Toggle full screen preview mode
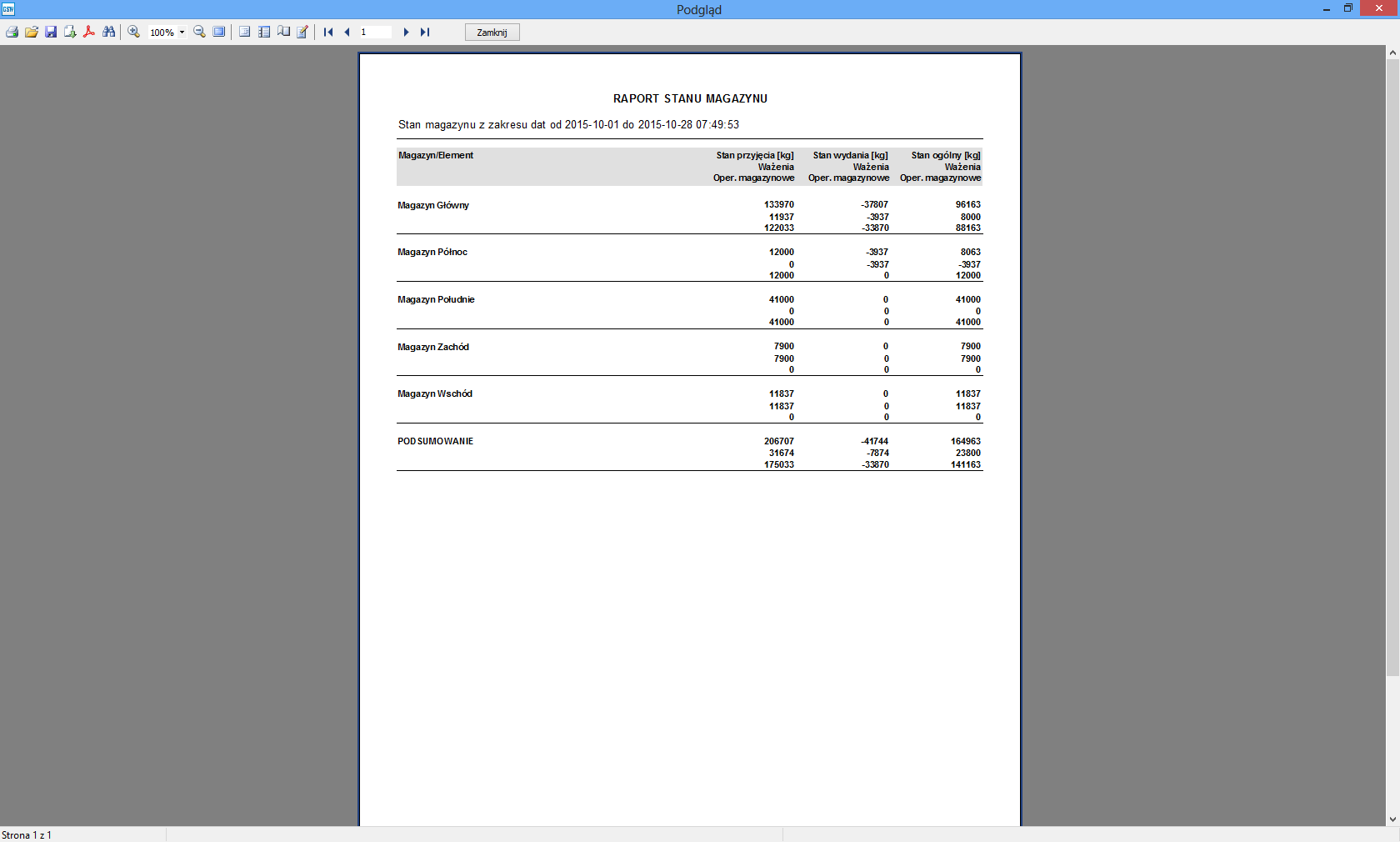Viewport: 1400px width, 842px height. (x=219, y=33)
